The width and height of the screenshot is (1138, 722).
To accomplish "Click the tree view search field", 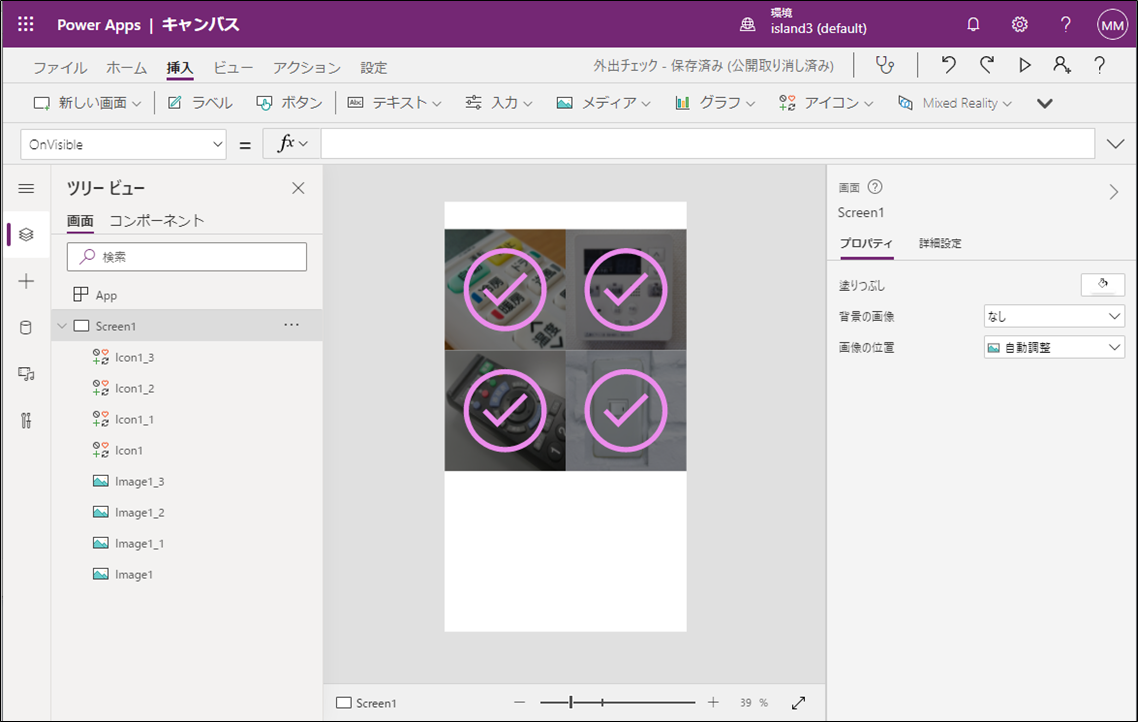I will click(187, 257).
